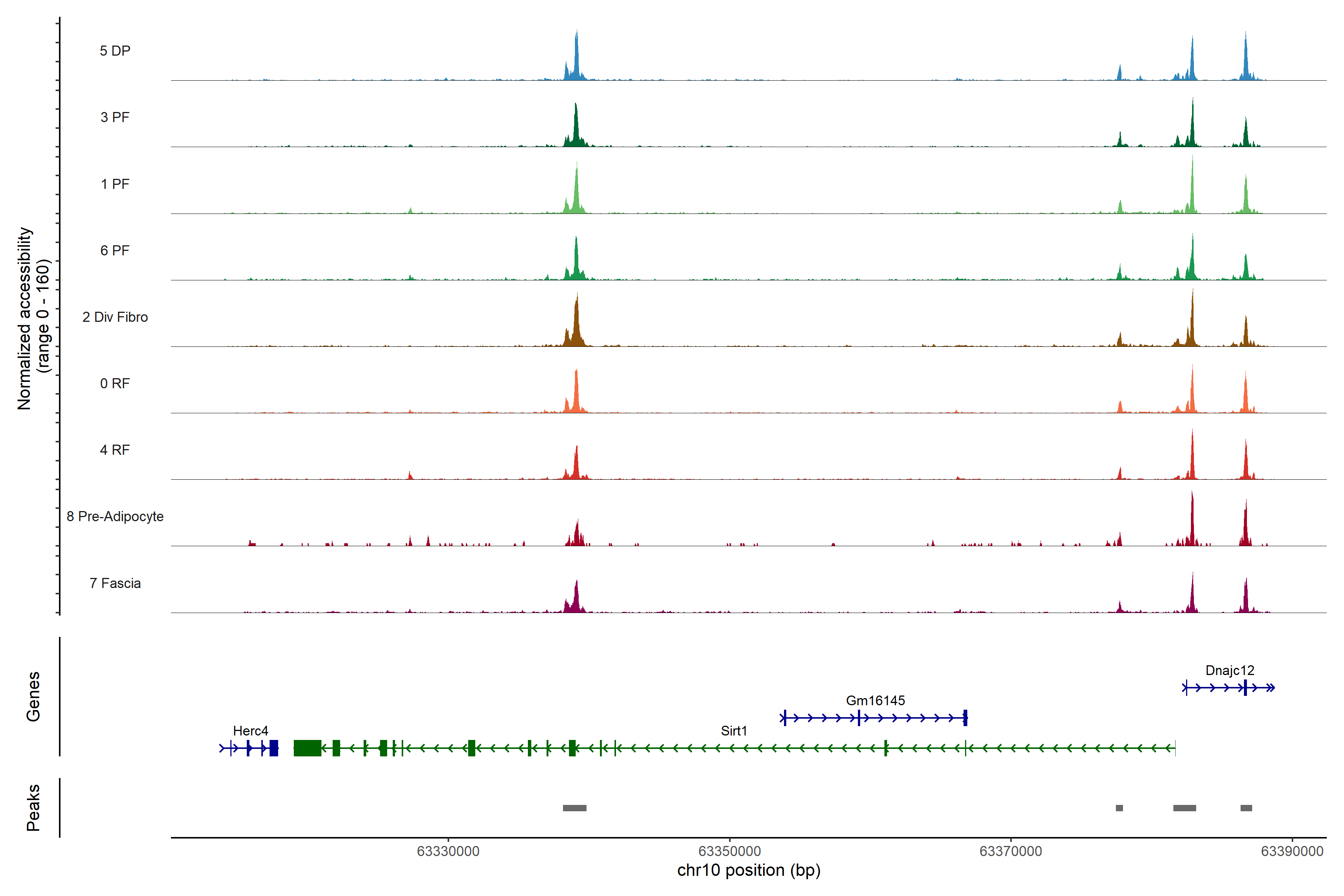The height and width of the screenshot is (896, 1344).
Task: Click the Sirt1 gene label
Action: [734, 731]
